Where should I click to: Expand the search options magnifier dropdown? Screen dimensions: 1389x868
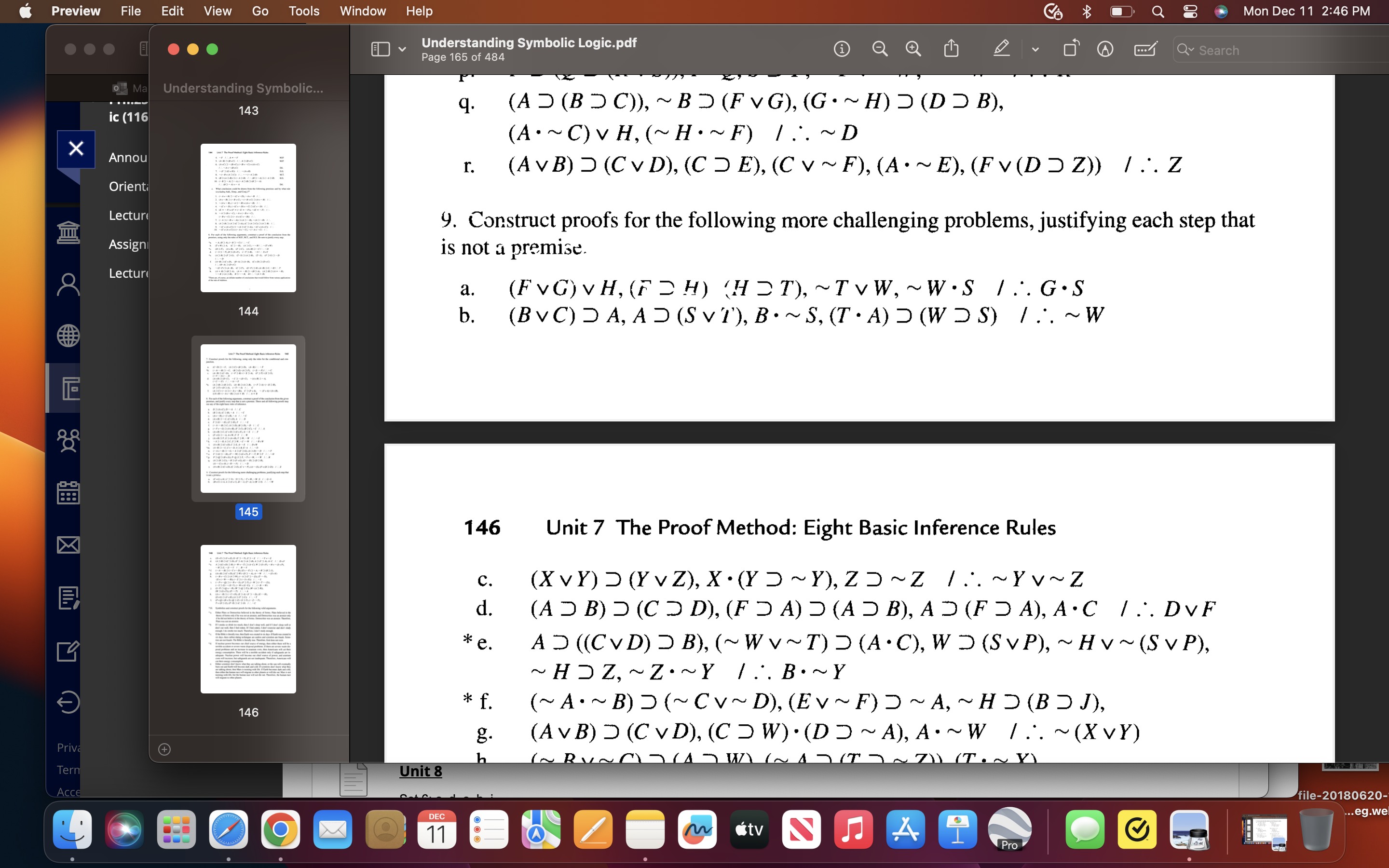coord(1185,50)
